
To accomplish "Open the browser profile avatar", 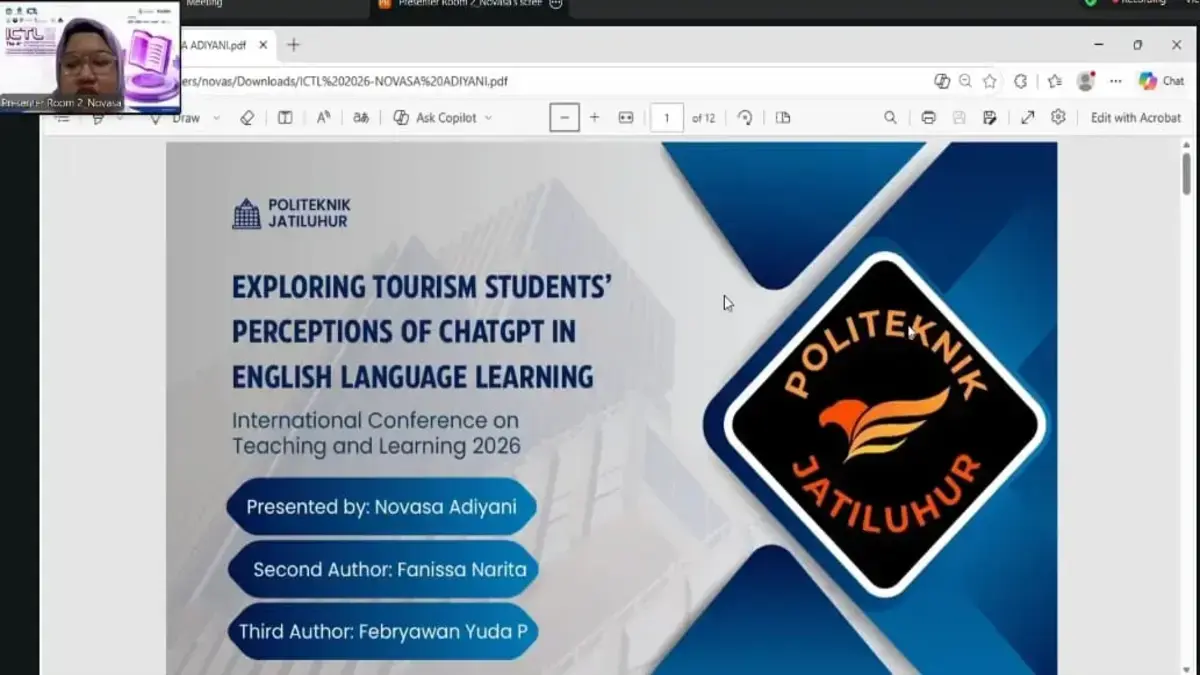I will [x=1085, y=81].
